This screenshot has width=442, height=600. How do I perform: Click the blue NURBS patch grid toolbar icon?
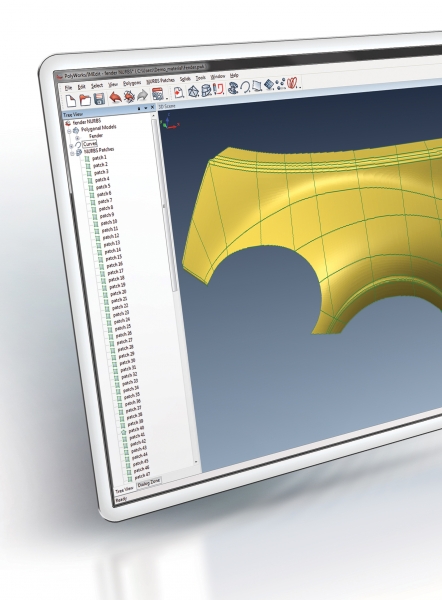(269, 85)
